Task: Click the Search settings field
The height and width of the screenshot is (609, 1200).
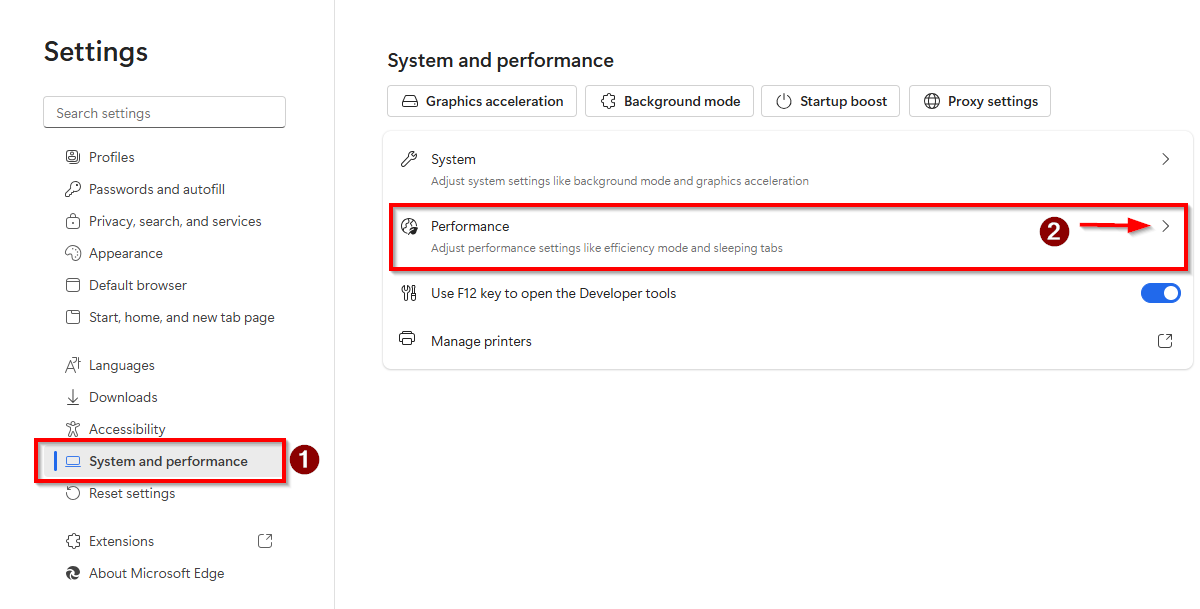Action: 164,113
